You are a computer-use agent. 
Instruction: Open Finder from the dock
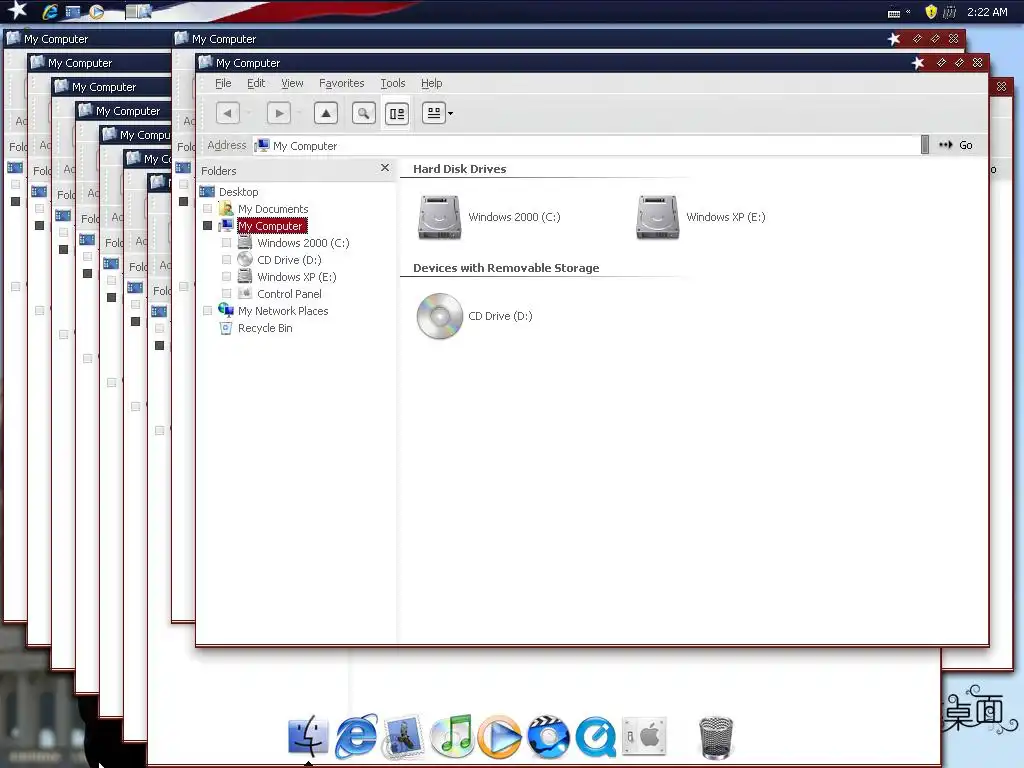[308, 735]
